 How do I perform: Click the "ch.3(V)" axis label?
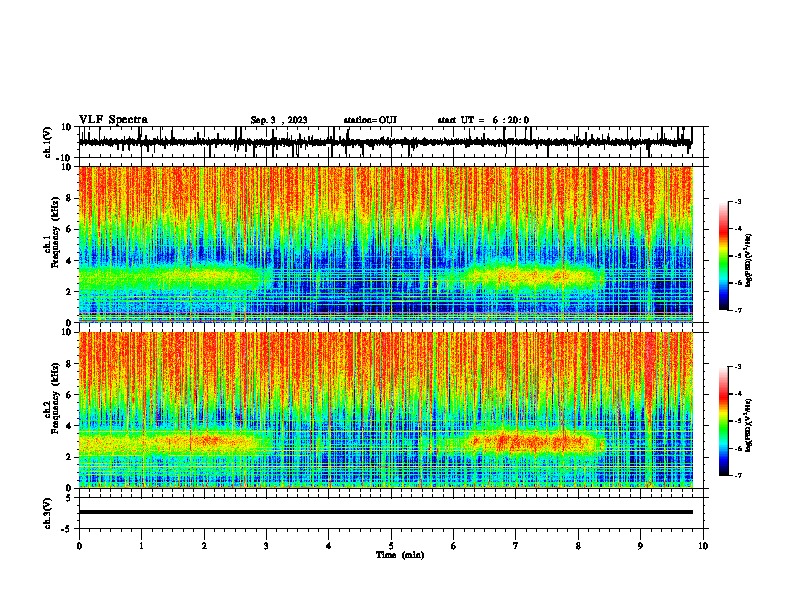click(48, 513)
